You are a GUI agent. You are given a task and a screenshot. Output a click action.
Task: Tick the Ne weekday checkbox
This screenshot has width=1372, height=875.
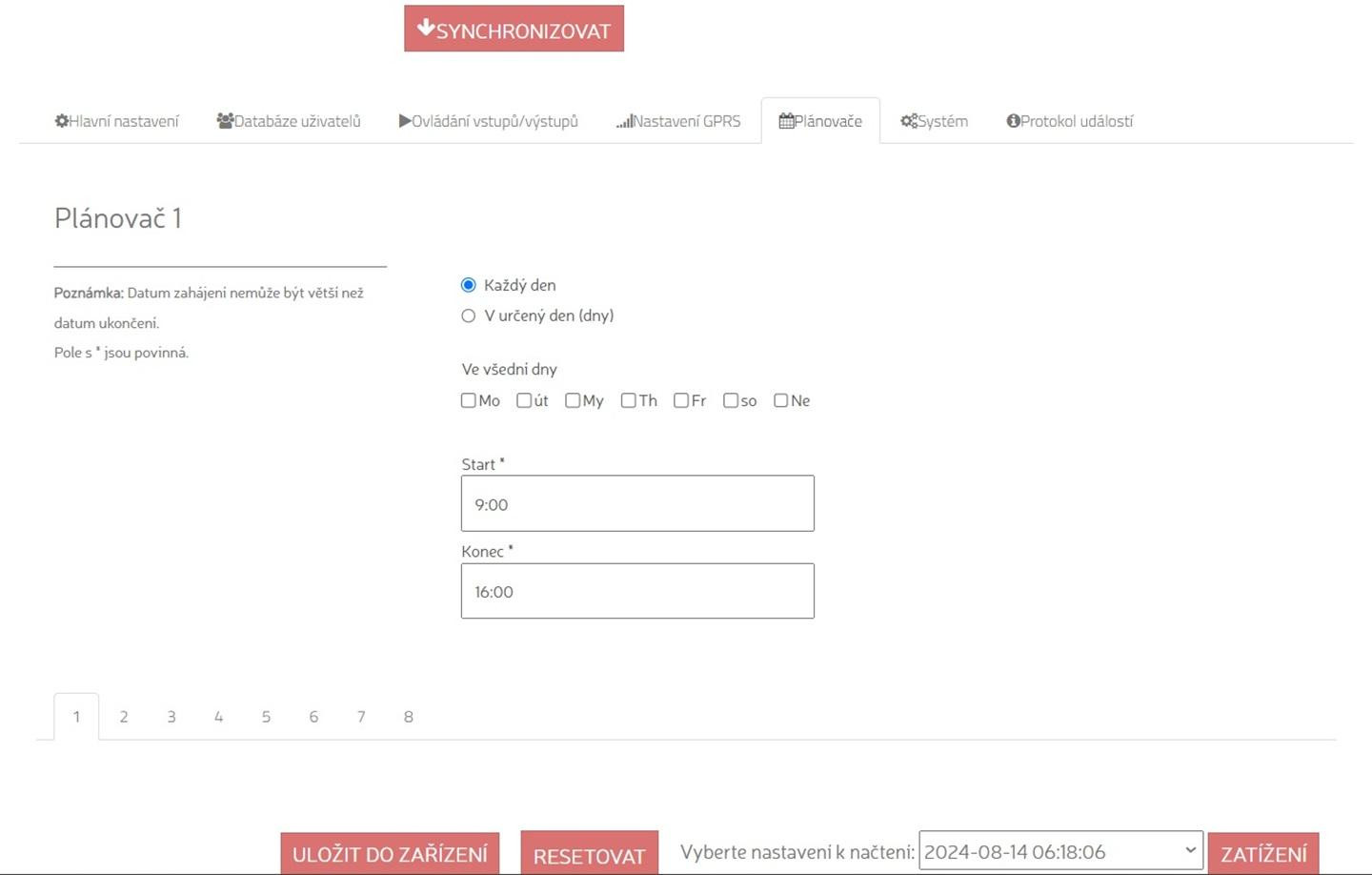pos(781,400)
